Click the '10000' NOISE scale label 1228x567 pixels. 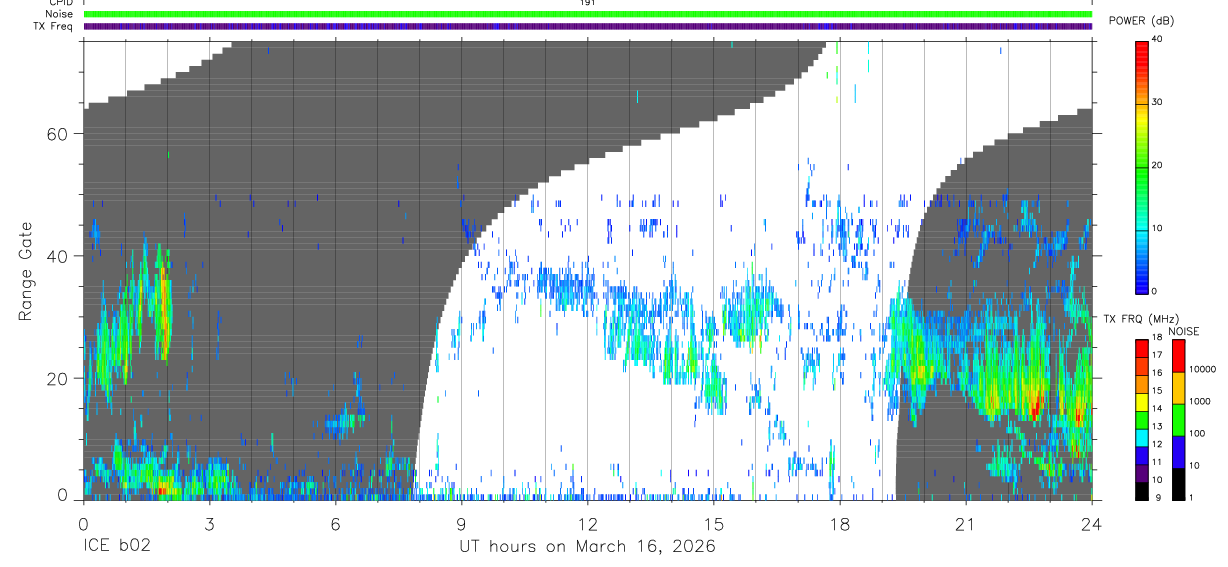click(x=1202, y=370)
